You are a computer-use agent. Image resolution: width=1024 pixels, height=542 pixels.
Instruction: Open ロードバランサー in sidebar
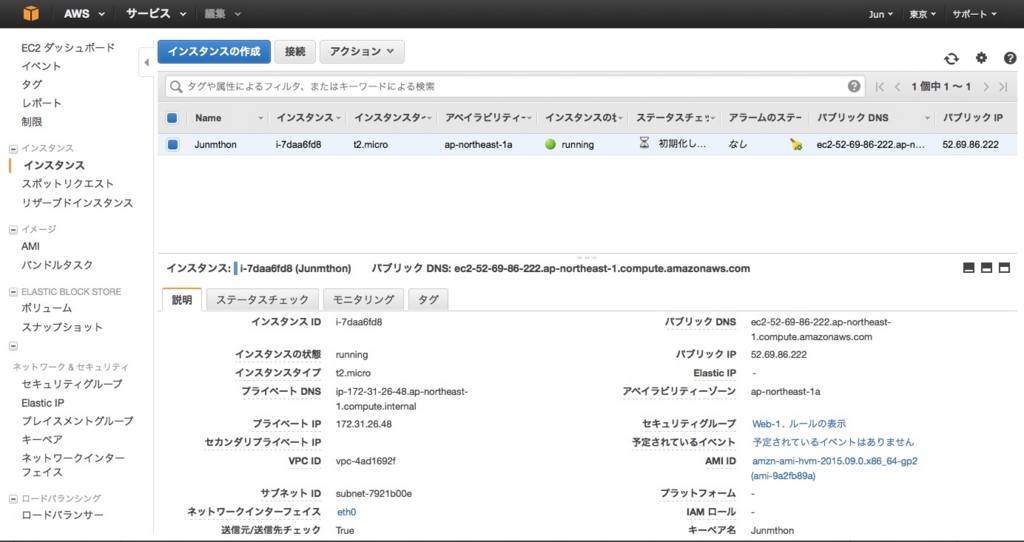coord(63,515)
